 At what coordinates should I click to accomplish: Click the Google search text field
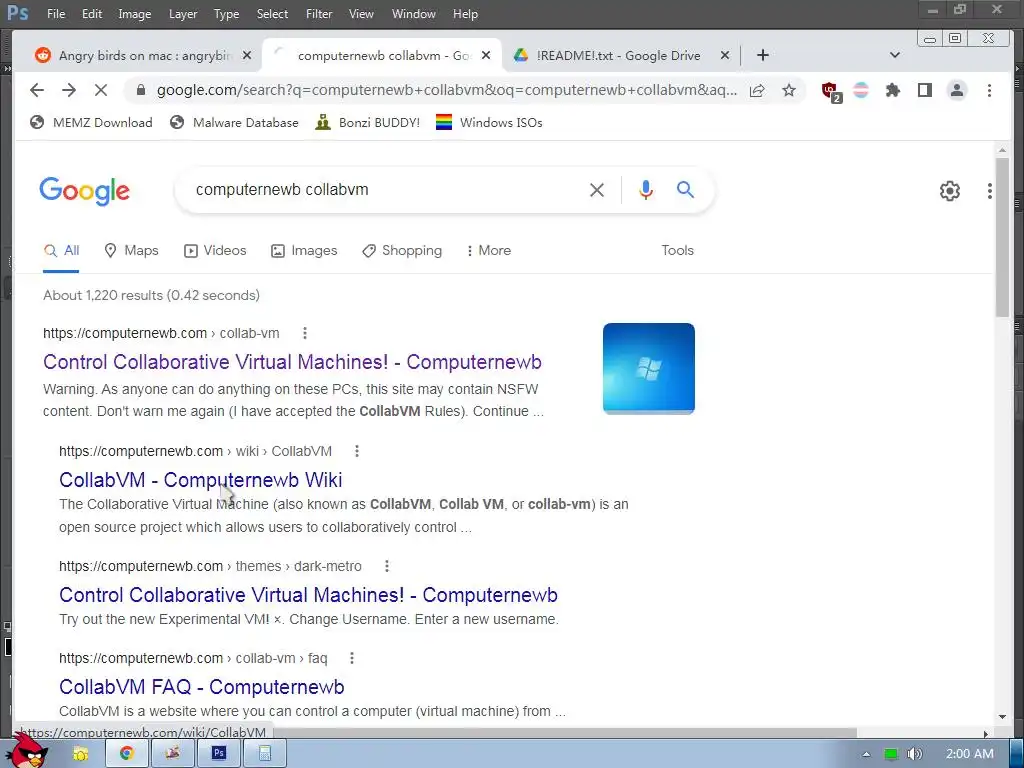385,190
